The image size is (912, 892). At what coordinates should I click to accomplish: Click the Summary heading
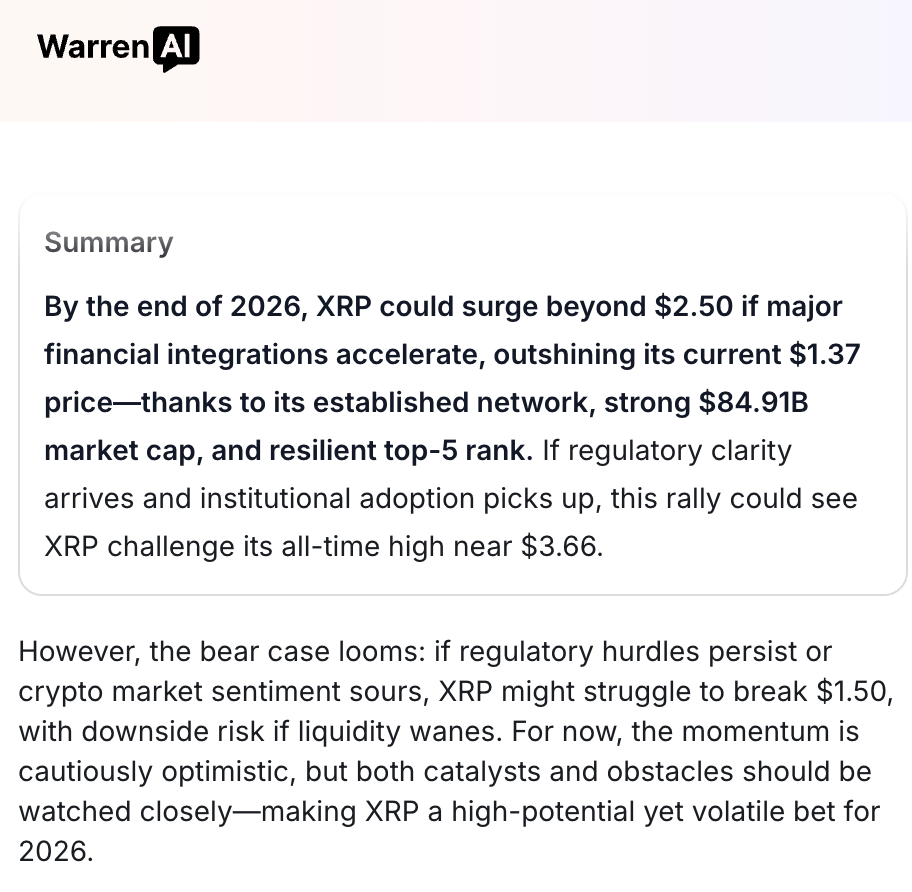point(109,242)
